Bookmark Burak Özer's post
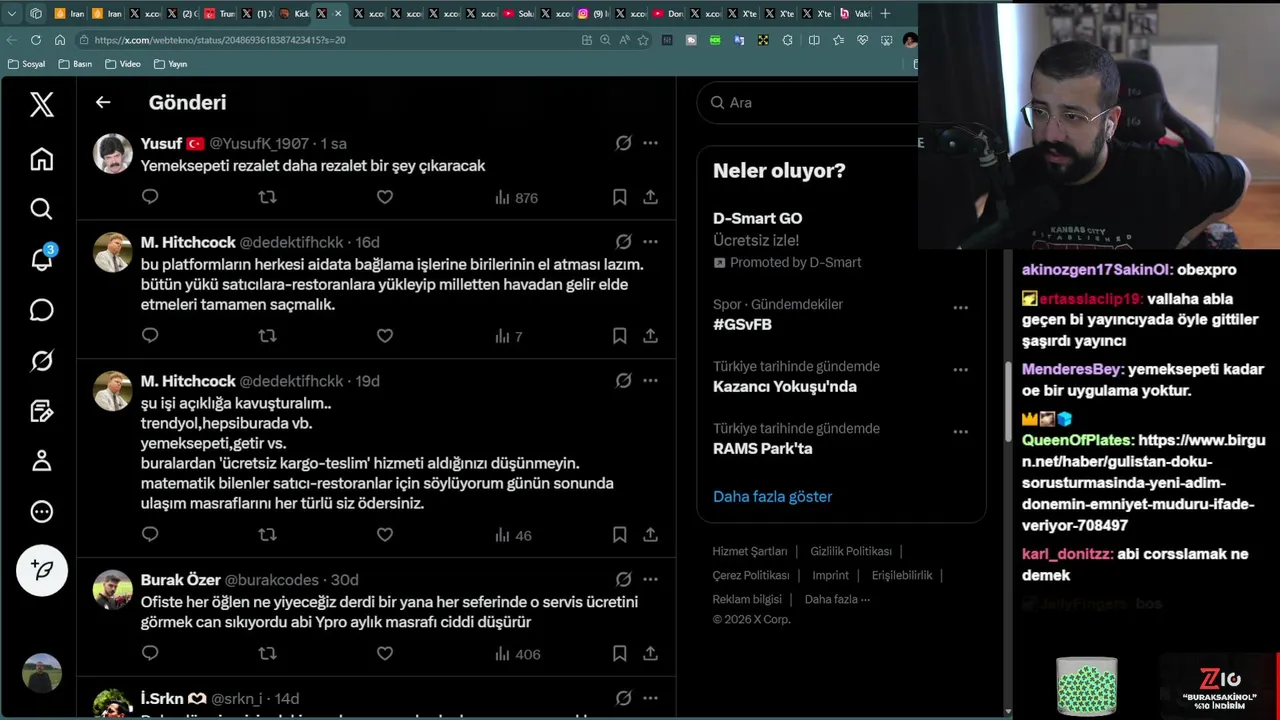 click(x=620, y=653)
